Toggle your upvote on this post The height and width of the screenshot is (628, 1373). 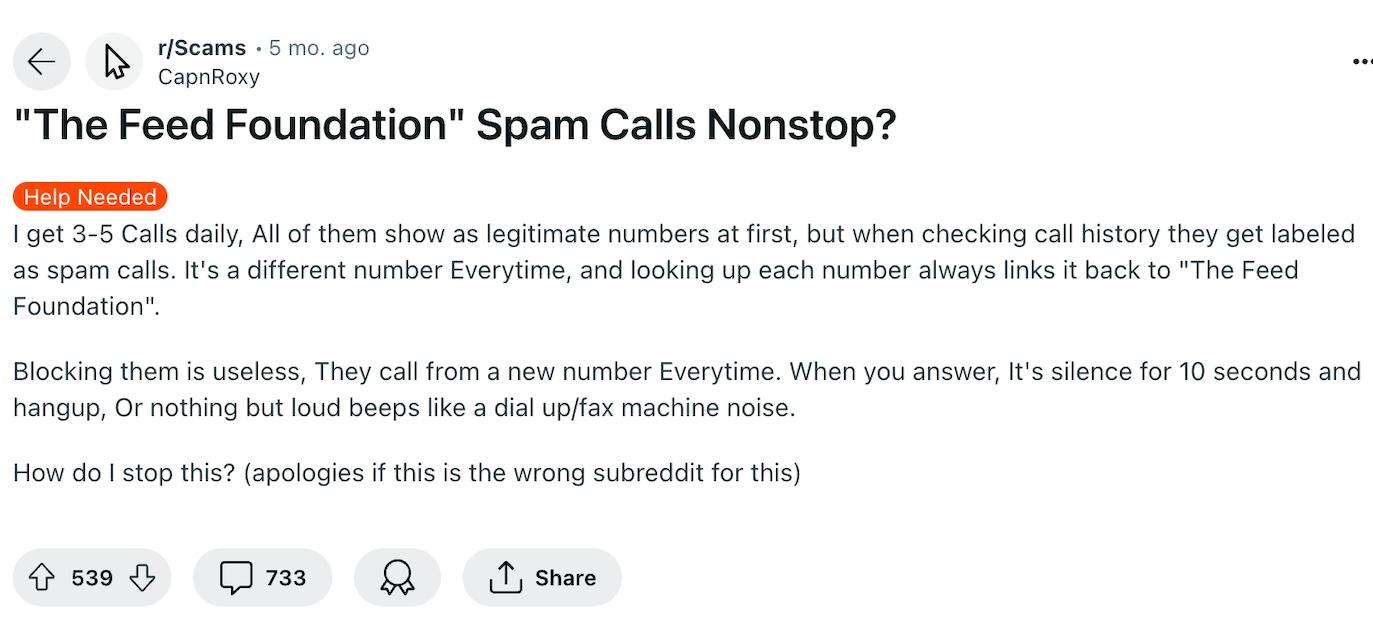pos(41,577)
